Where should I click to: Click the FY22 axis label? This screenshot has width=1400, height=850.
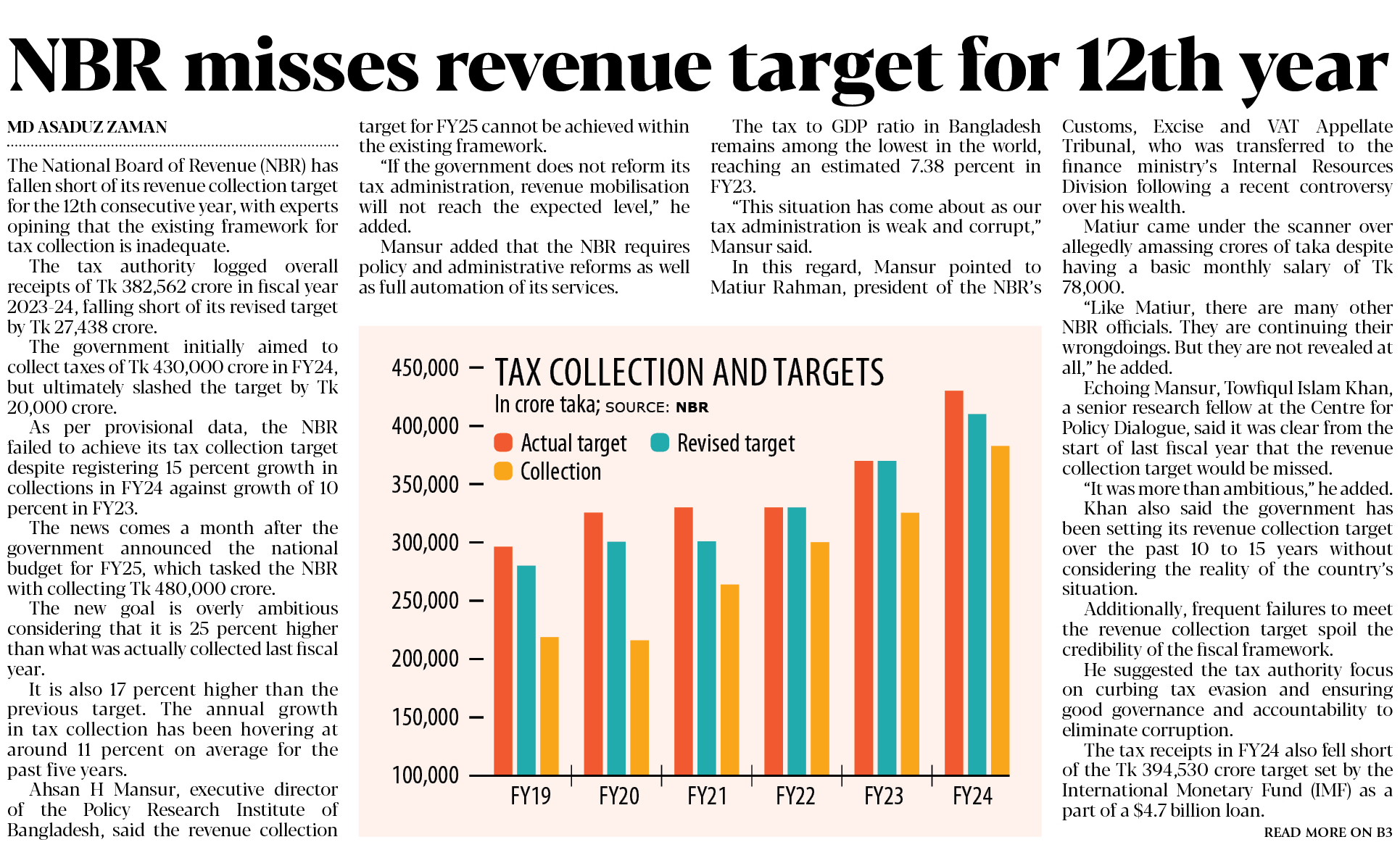pos(795,796)
